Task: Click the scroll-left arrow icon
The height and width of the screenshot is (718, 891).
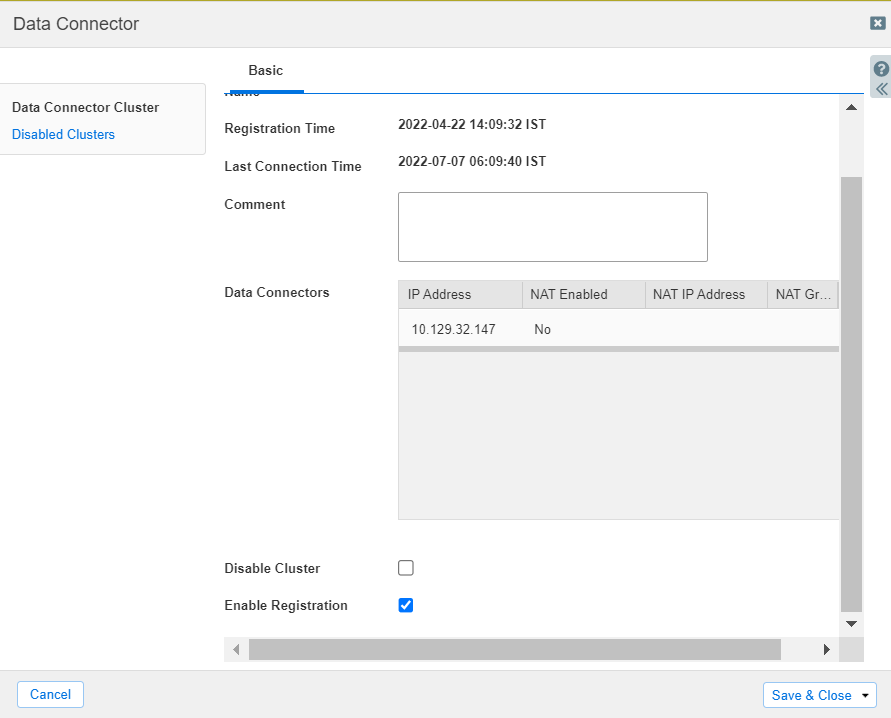Action: pos(235,648)
